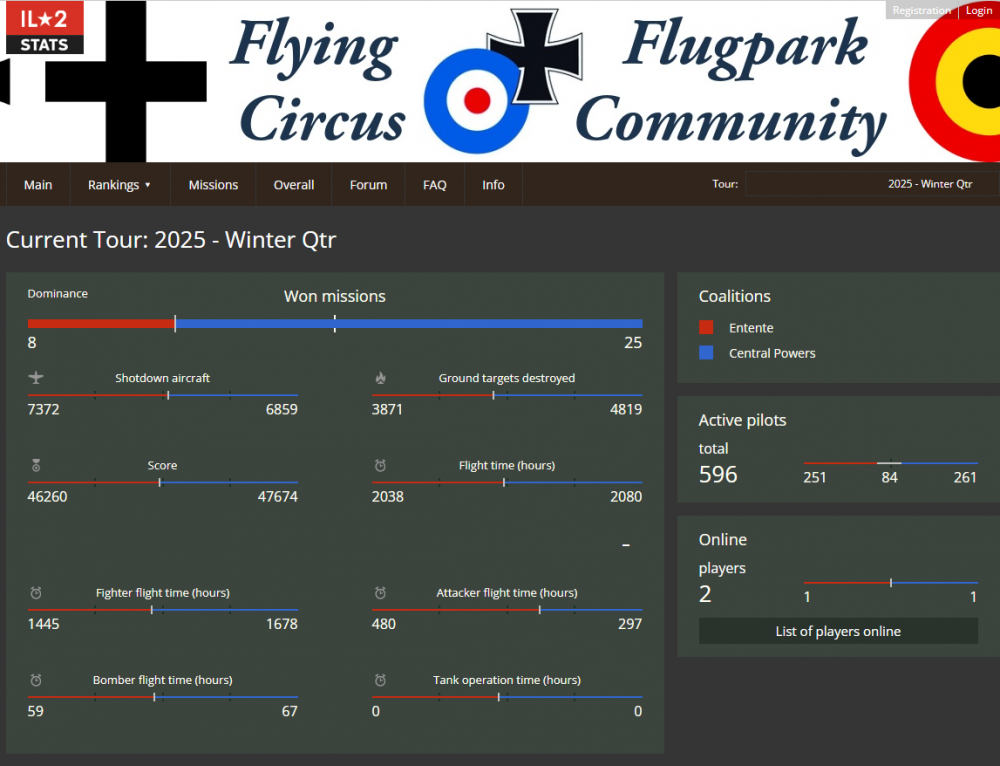Click the attacker flight time value 480
This screenshot has width=1000, height=766.
click(x=384, y=624)
